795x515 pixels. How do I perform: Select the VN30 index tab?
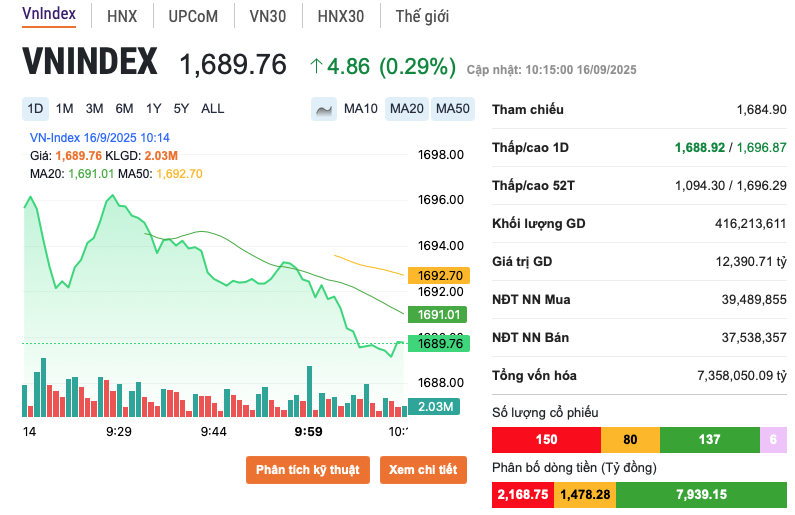(266, 16)
